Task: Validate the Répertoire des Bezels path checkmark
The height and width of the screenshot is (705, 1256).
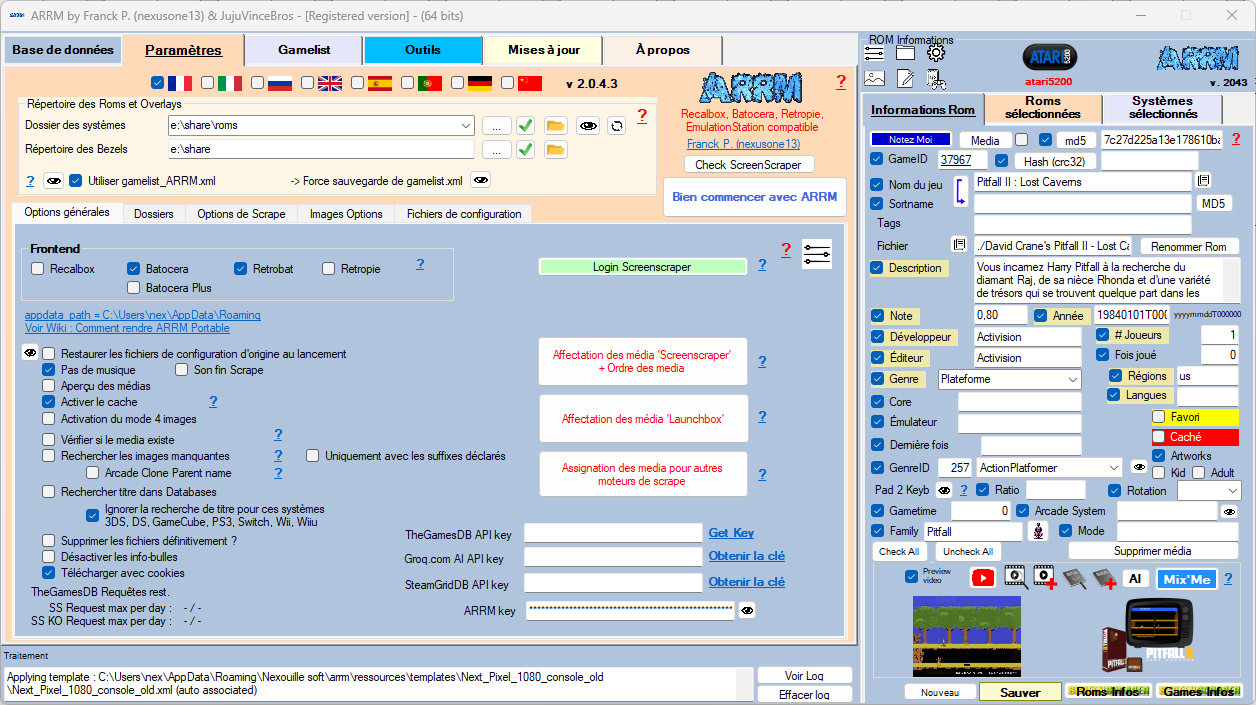Action: pyautogui.click(x=525, y=149)
